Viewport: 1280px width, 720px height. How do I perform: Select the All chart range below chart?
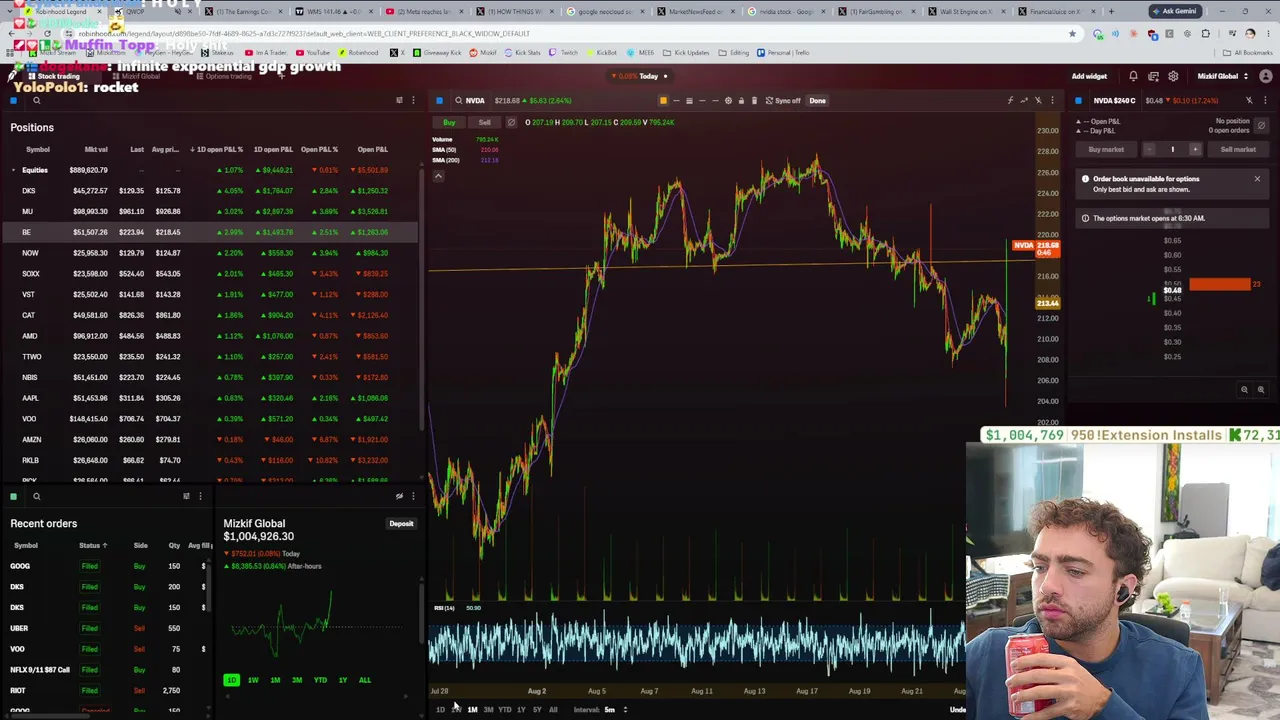[x=553, y=710]
